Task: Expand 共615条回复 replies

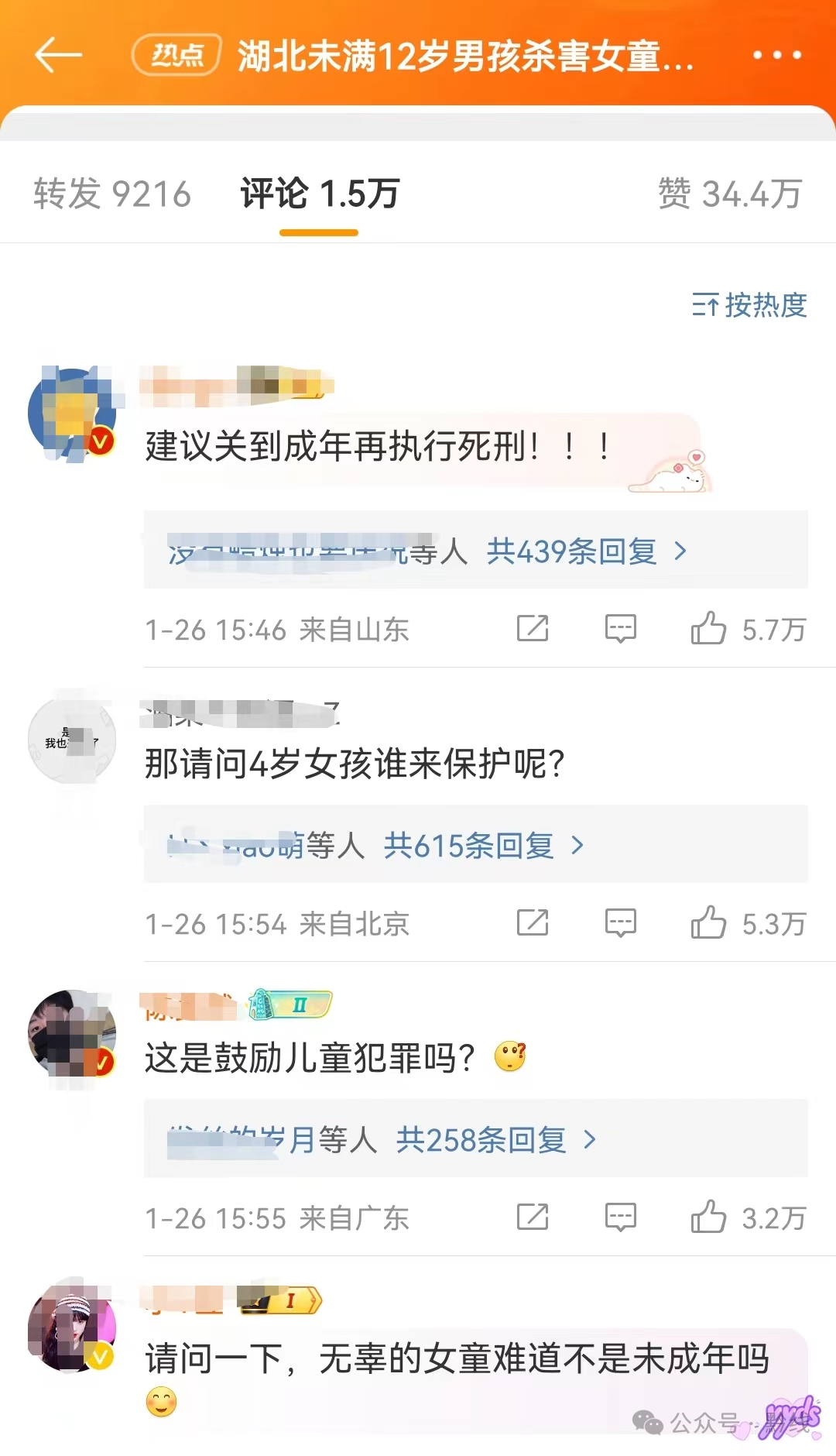Action: [x=485, y=846]
